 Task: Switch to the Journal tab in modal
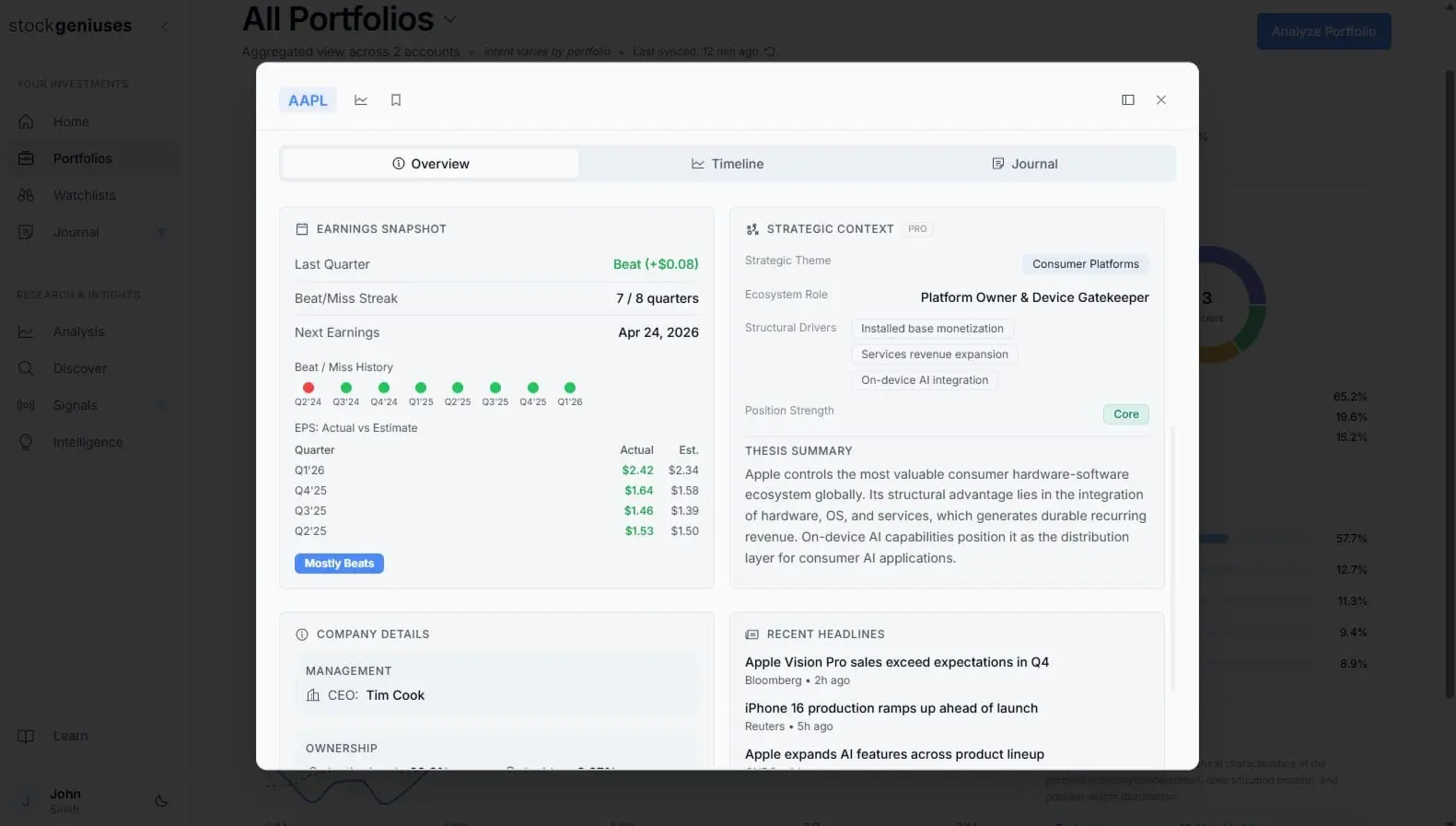(x=1024, y=164)
